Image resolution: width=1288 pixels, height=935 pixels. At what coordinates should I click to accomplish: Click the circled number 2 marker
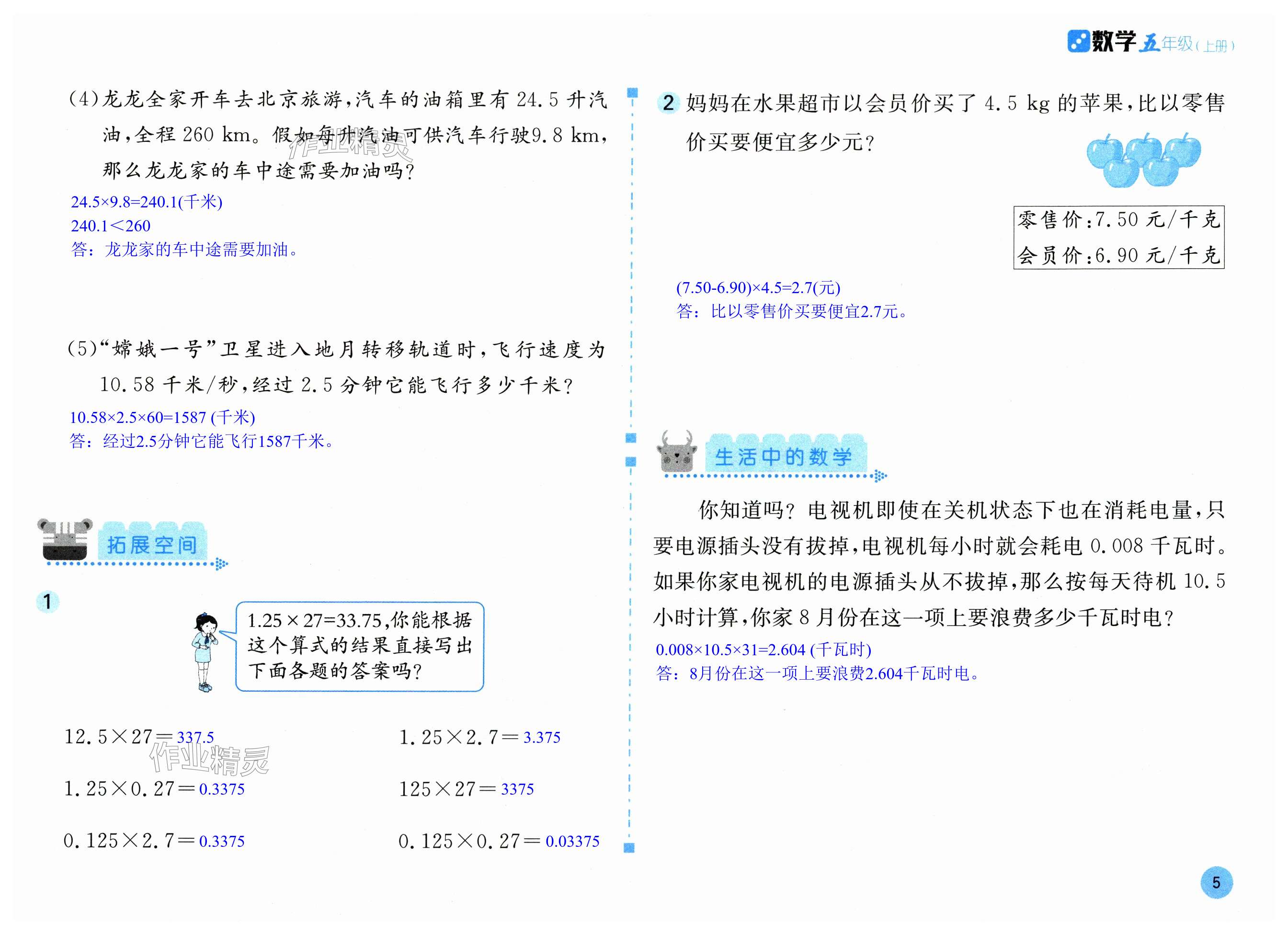point(668,103)
